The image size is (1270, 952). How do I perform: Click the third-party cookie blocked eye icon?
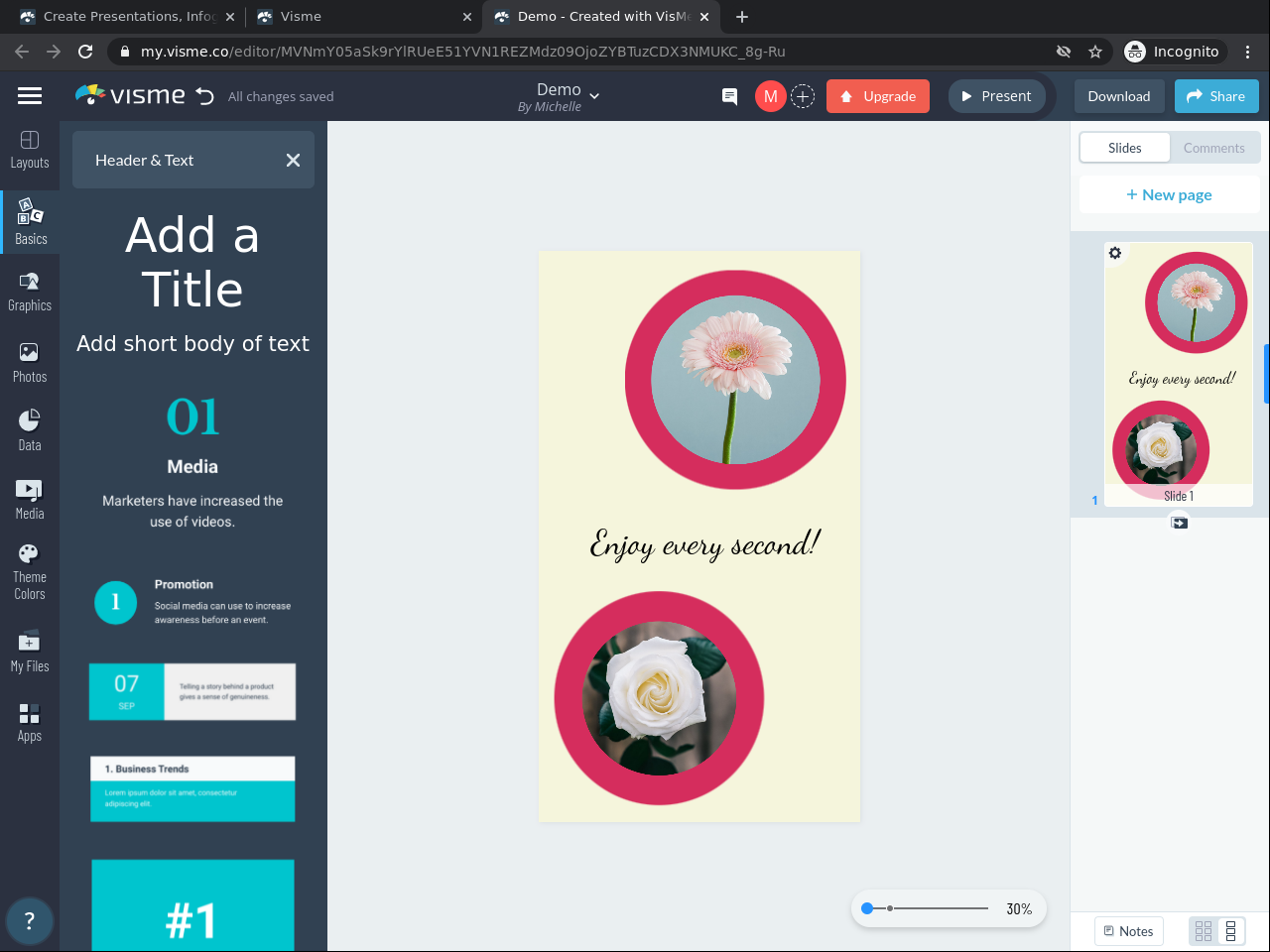(x=1064, y=52)
